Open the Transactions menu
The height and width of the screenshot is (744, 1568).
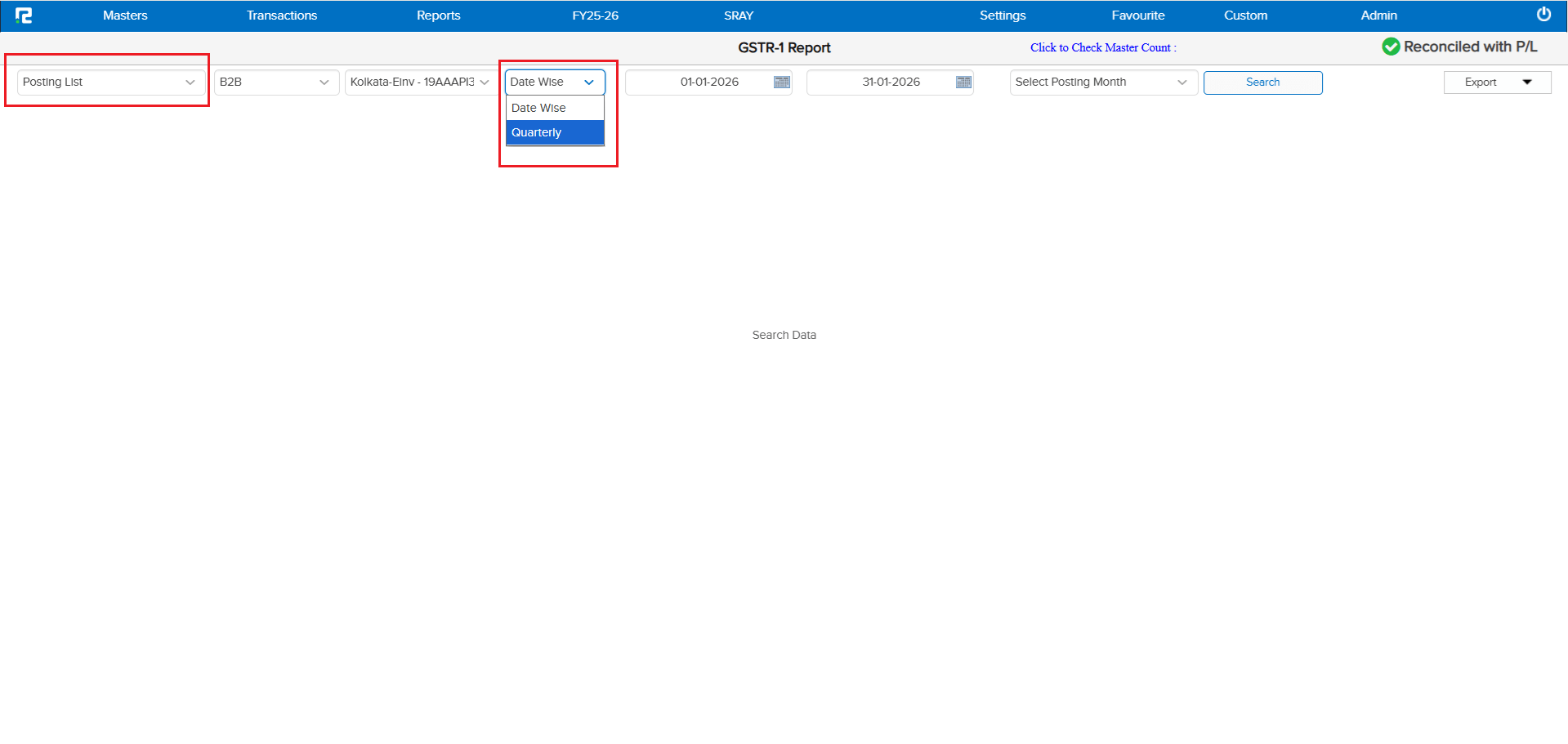click(x=281, y=15)
